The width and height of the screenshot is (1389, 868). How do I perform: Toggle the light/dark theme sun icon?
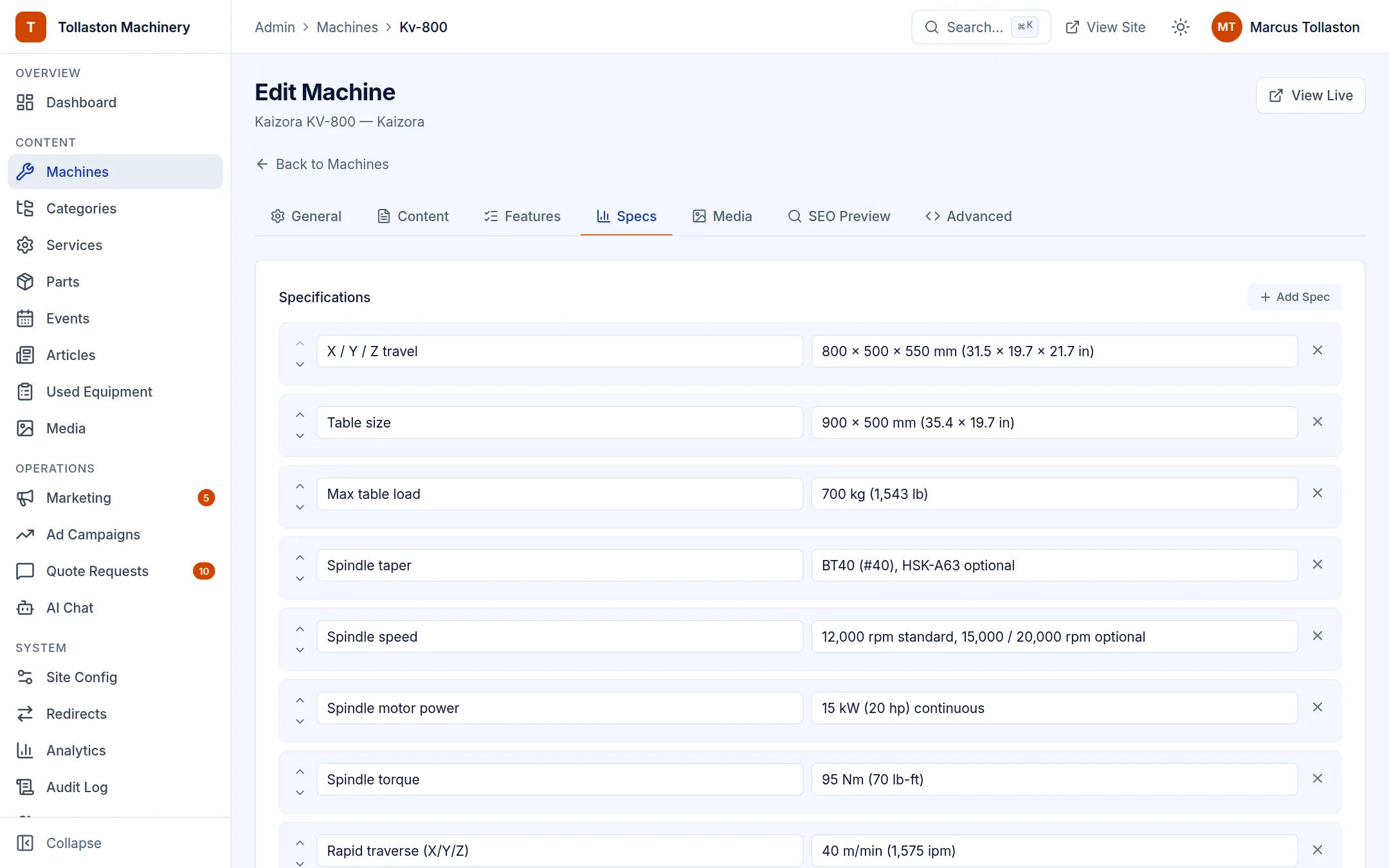pos(1180,27)
